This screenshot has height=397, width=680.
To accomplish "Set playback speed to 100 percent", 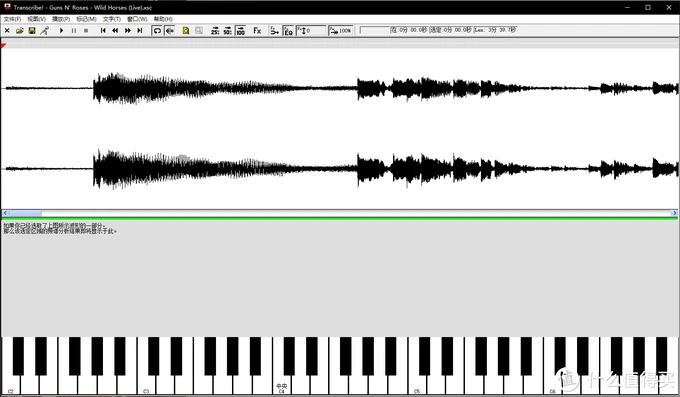I will tap(240, 30).
